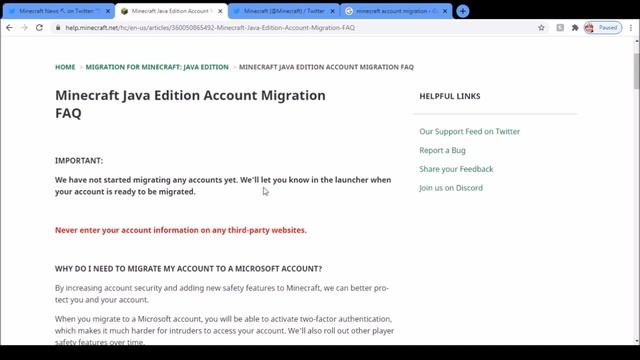Open Share your Feedback link
The image size is (640, 360).
(456, 169)
